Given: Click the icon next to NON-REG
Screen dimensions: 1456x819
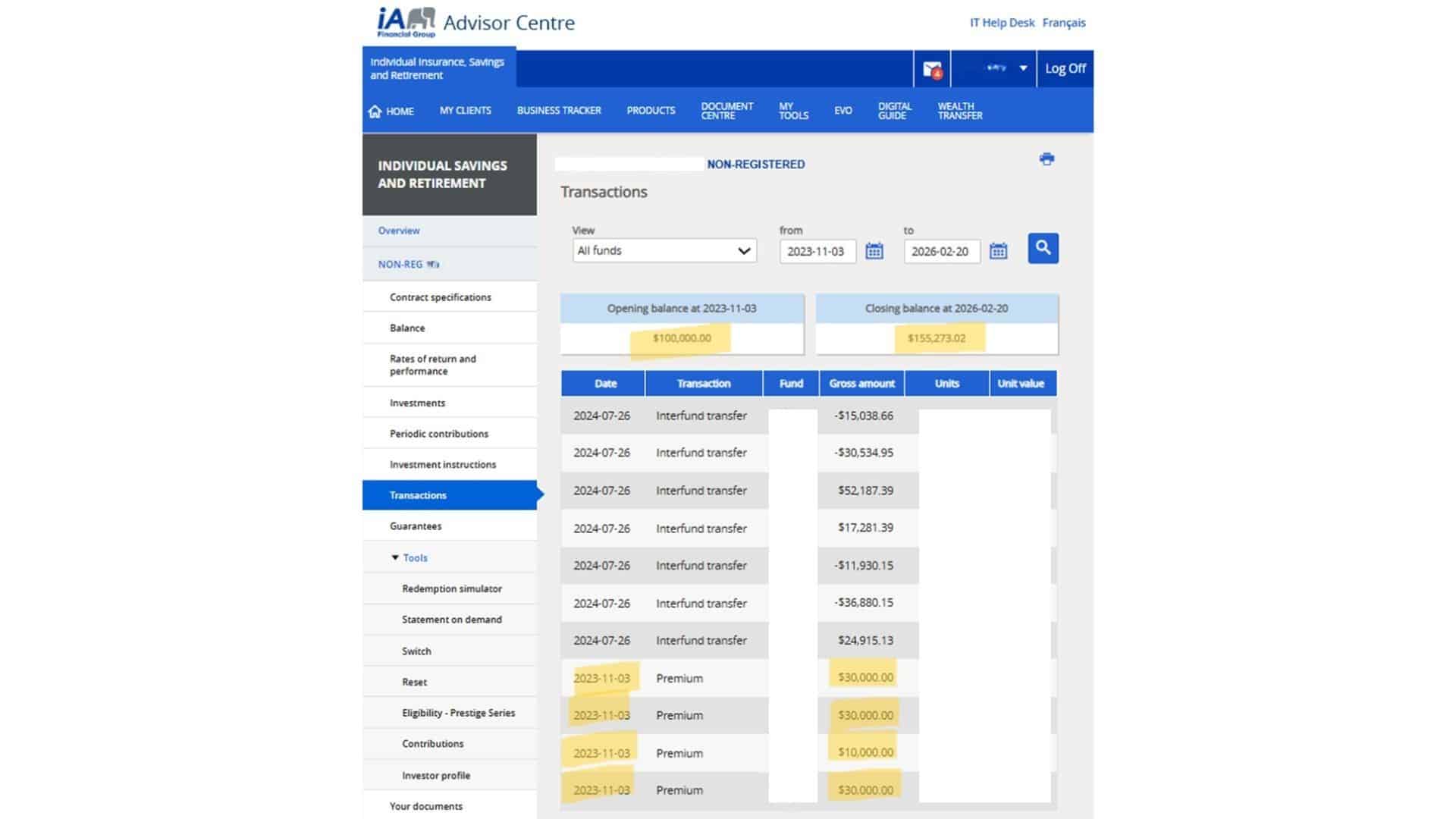Looking at the screenshot, I should (433, 265).
